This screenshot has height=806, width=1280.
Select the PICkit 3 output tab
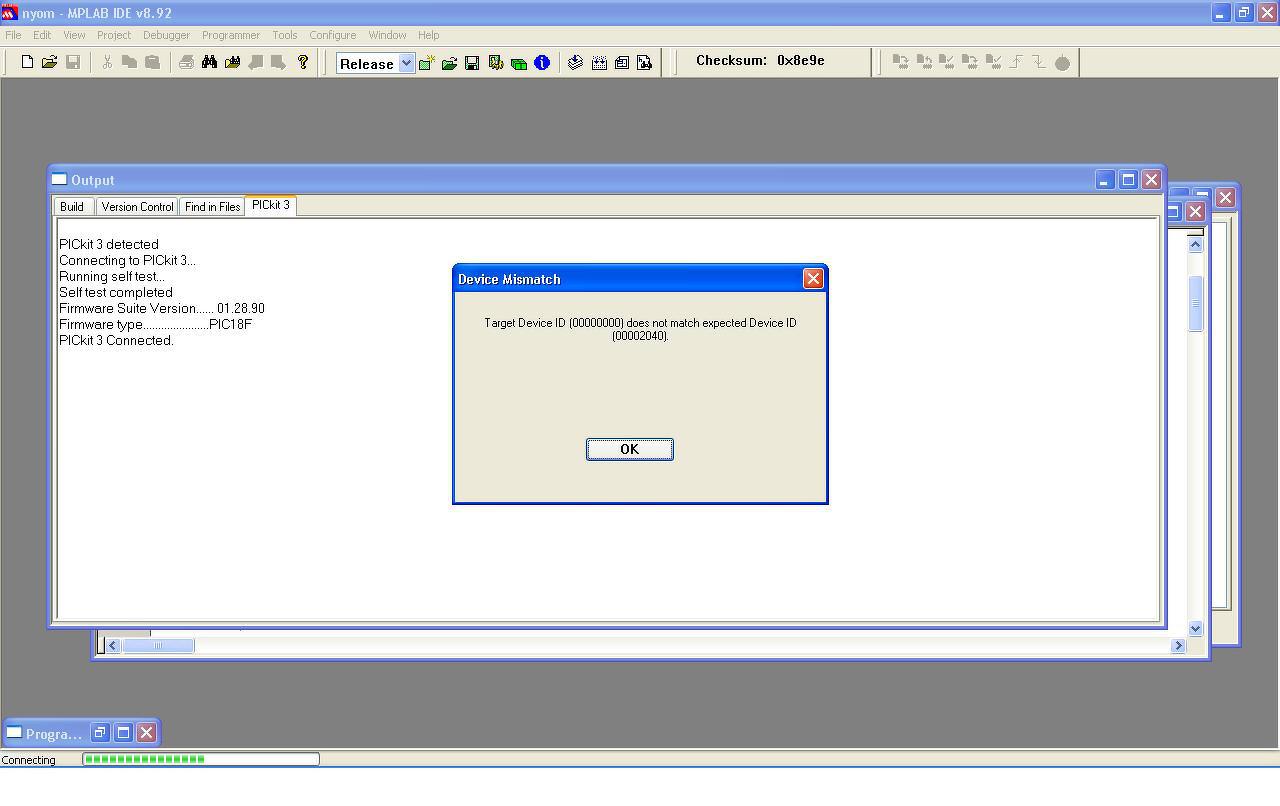(x=271, y=205)
